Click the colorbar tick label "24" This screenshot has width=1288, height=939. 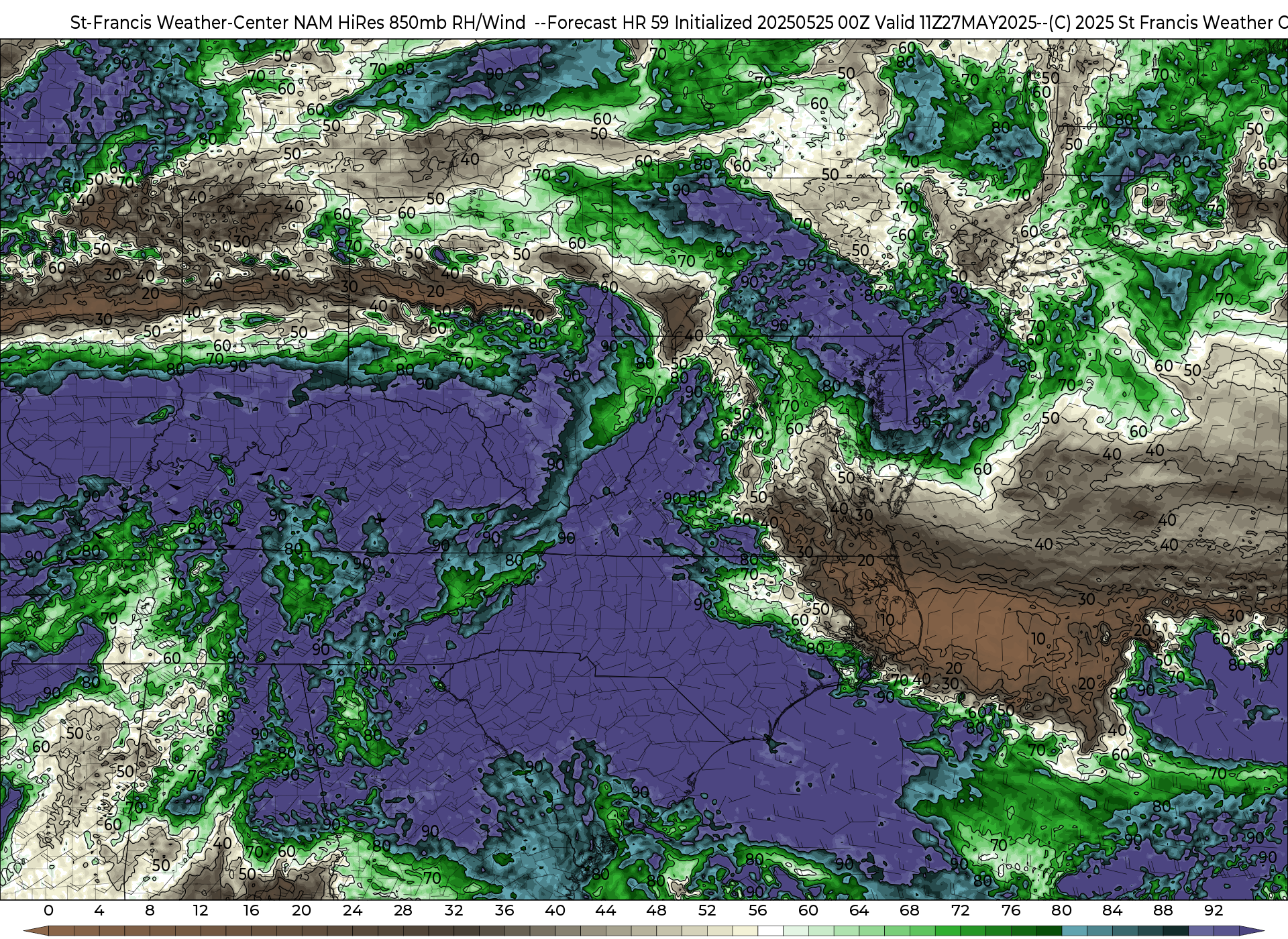click(352, 910)
